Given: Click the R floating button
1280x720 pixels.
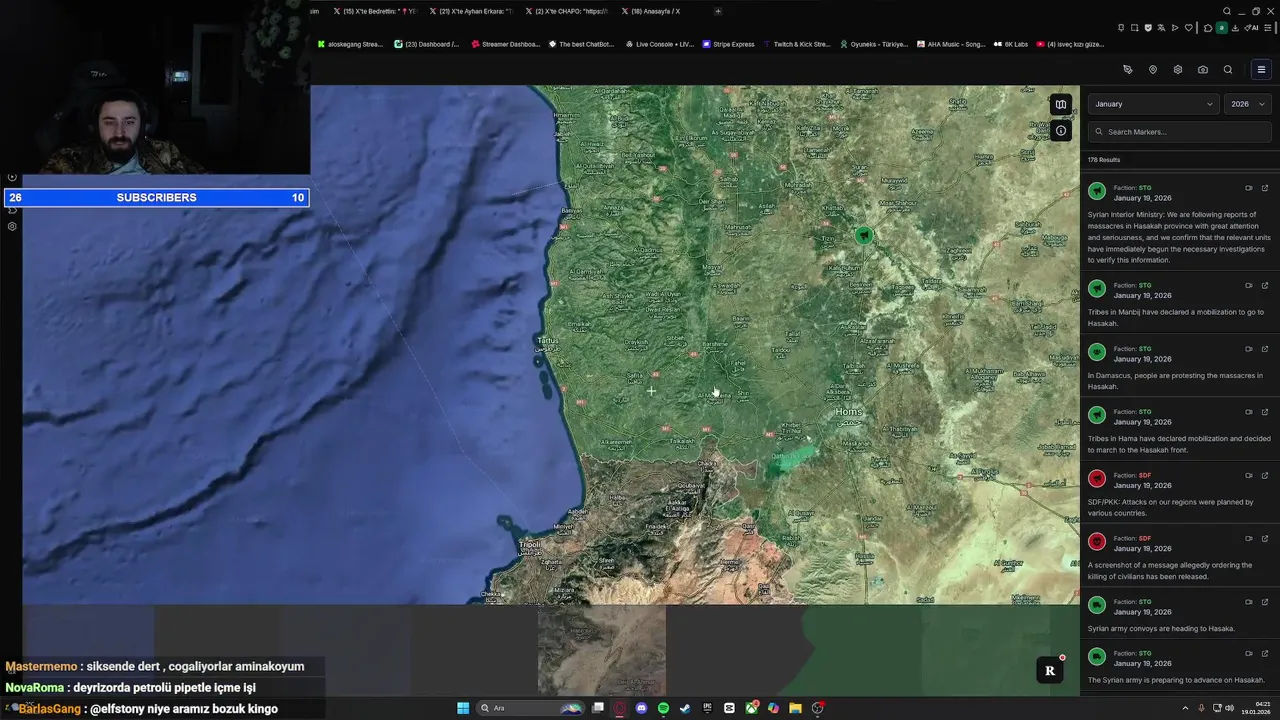Looking at the screenshot, I should pos(1050,671).
